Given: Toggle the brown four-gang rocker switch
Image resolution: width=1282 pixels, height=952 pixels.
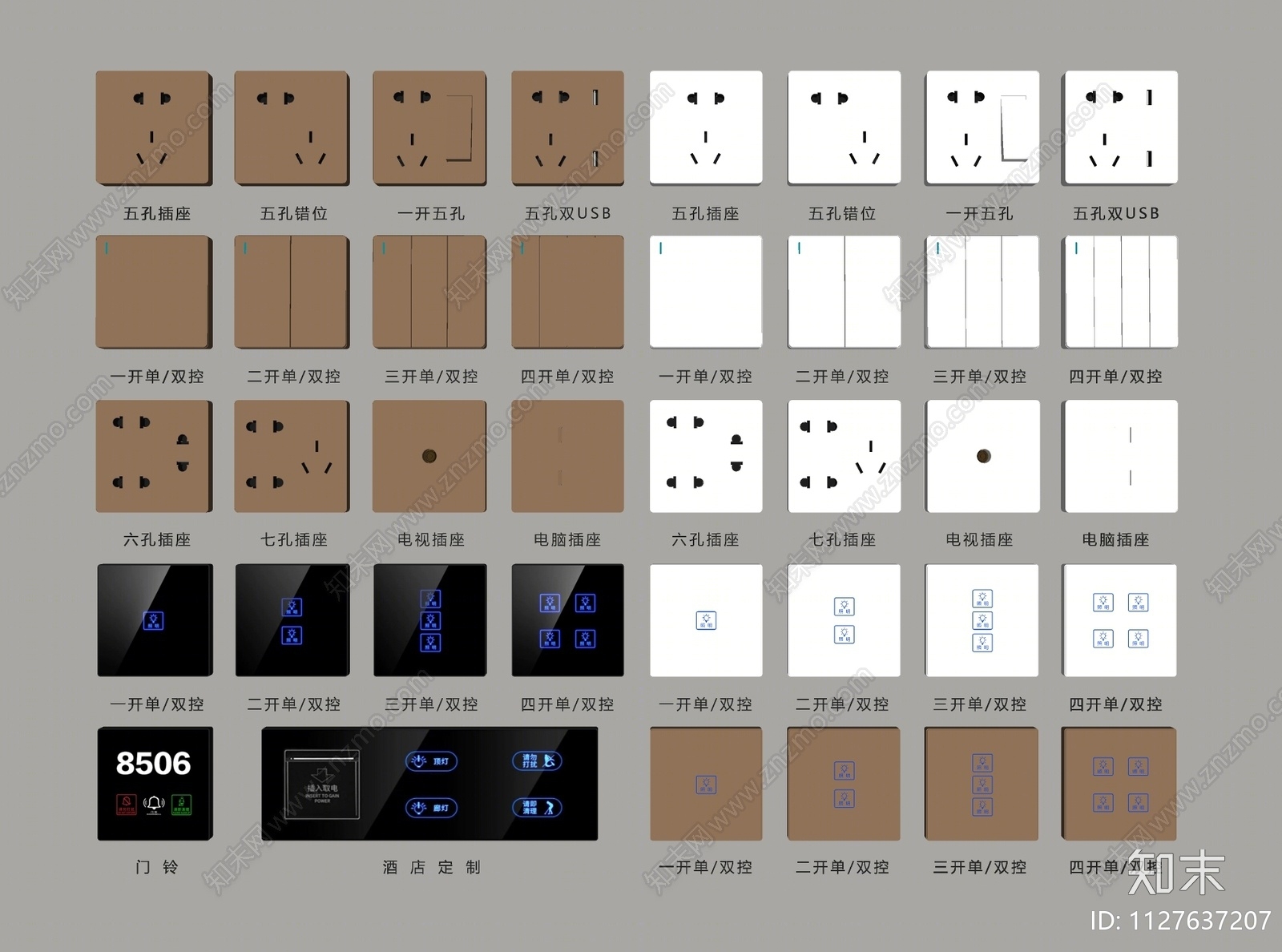Looking at the screenshot, I should [568, 292].
